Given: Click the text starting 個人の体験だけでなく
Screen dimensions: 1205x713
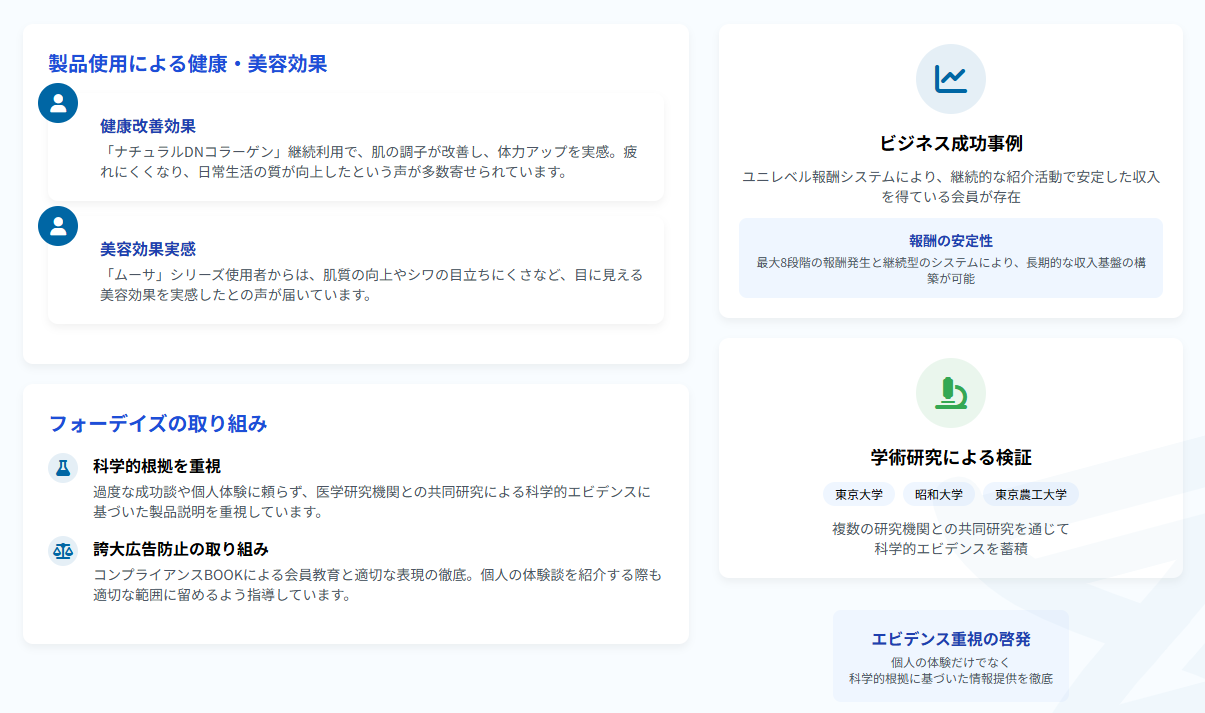Looking at the screenshot, I should tap(951, 670).
